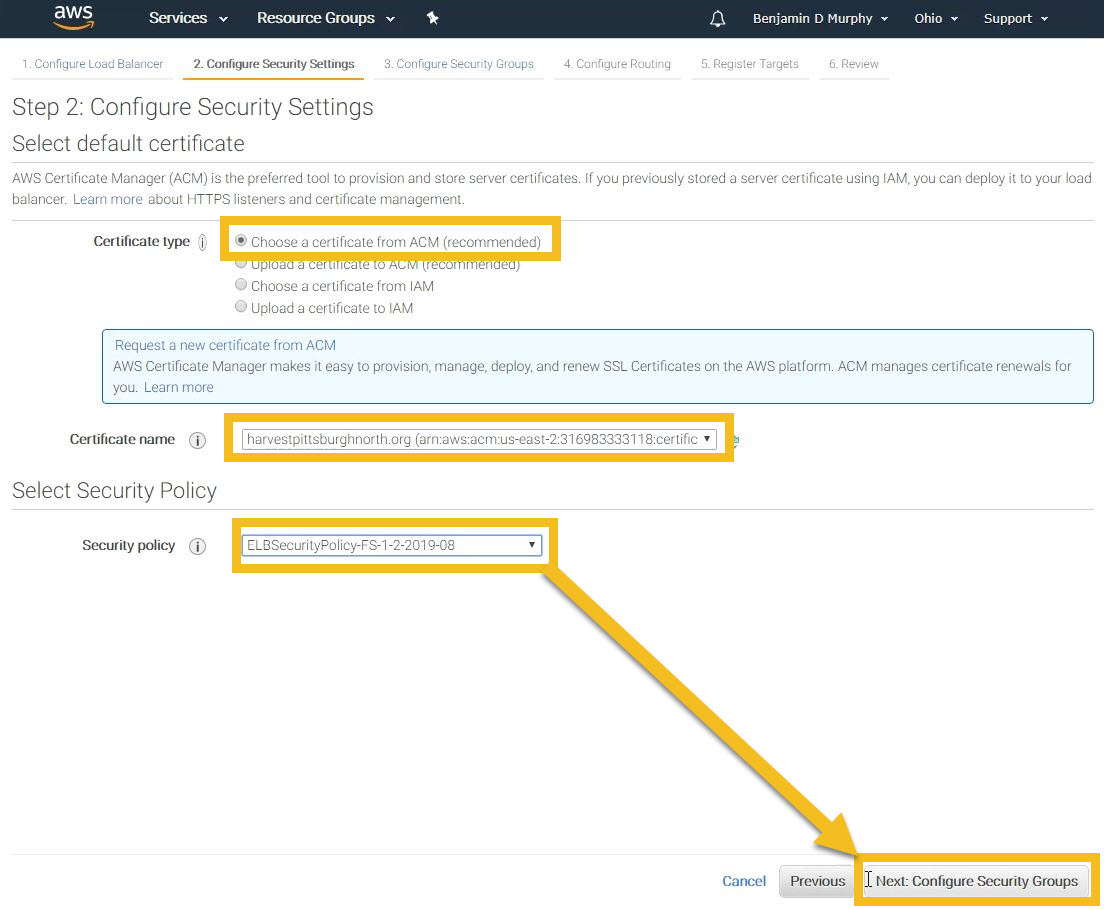This screenshot has height=909, width=1104.
Task: Click the AWS logo home icon
Action: tap(73, 17)
